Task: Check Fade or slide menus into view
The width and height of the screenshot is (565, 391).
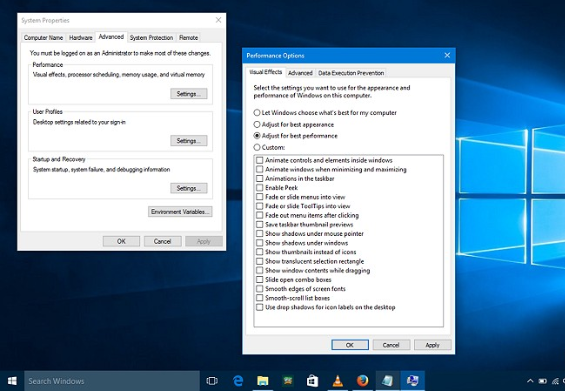Action: [259, 197]
